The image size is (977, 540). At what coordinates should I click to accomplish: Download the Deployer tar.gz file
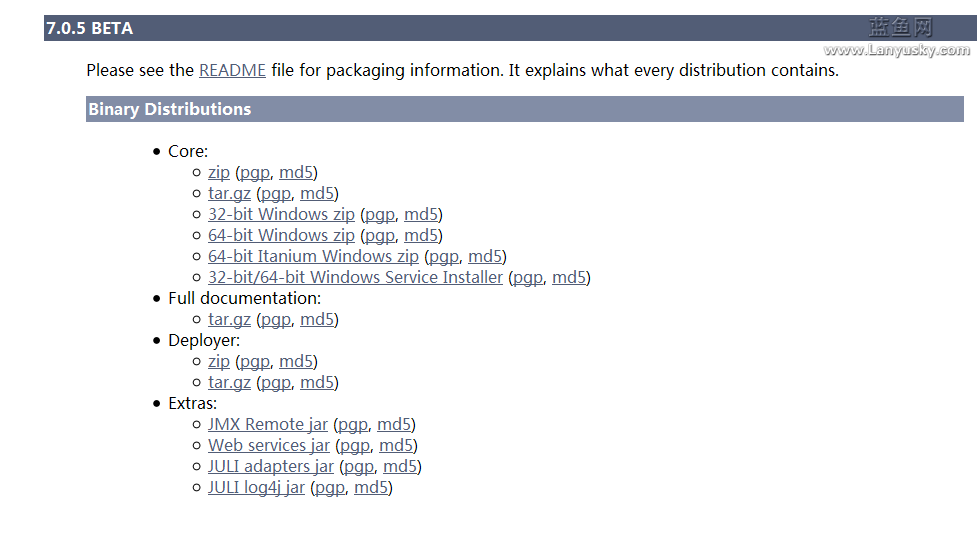[x=229, y=382]
